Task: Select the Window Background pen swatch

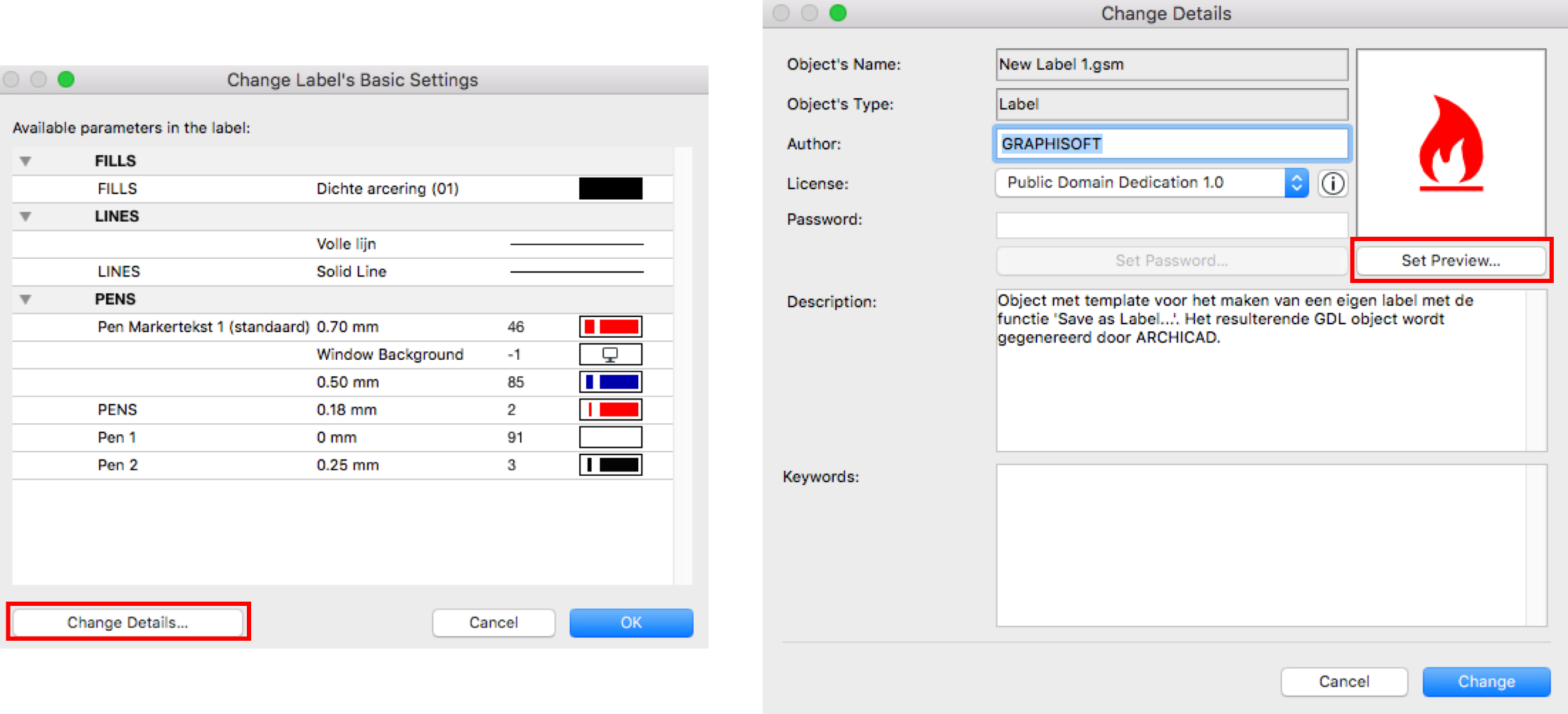Action: 610,354
